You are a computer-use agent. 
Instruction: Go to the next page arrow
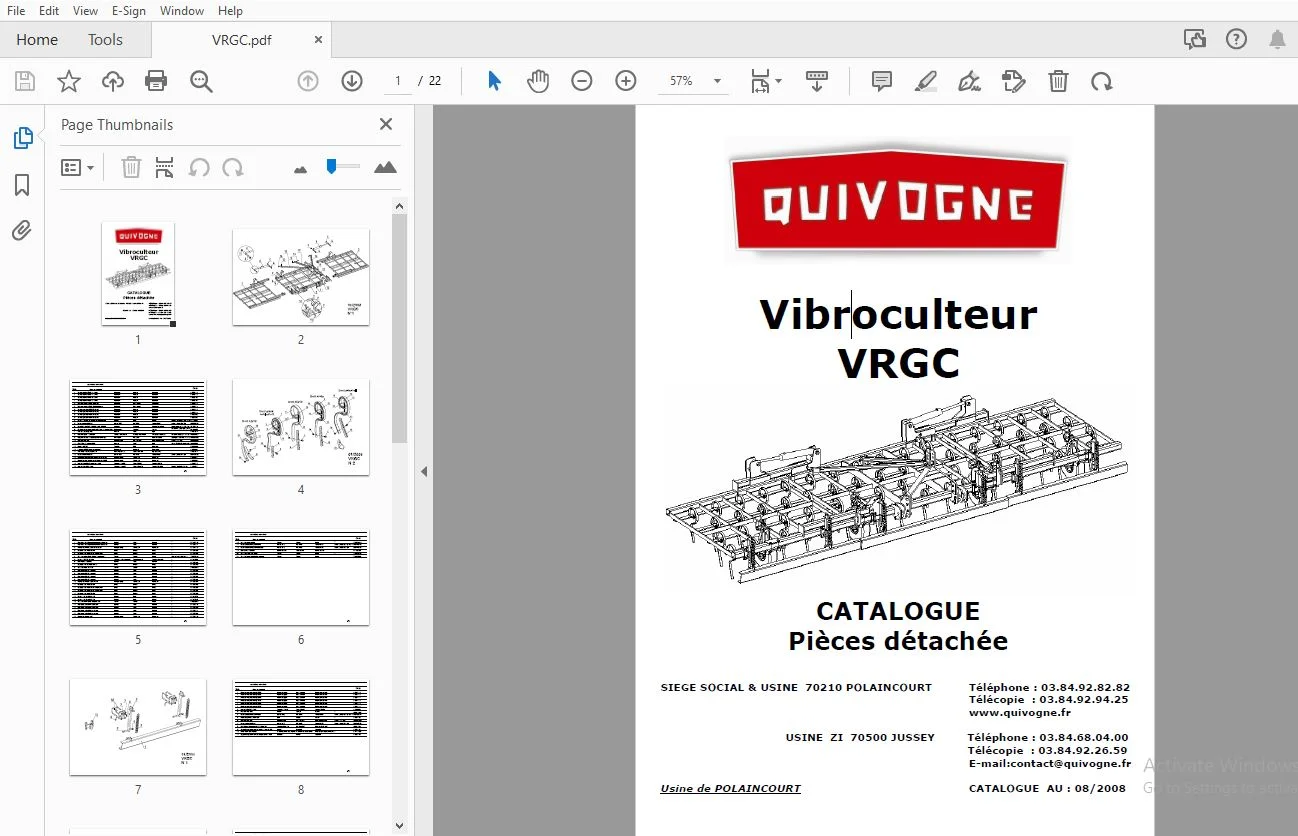pos(352,81)
